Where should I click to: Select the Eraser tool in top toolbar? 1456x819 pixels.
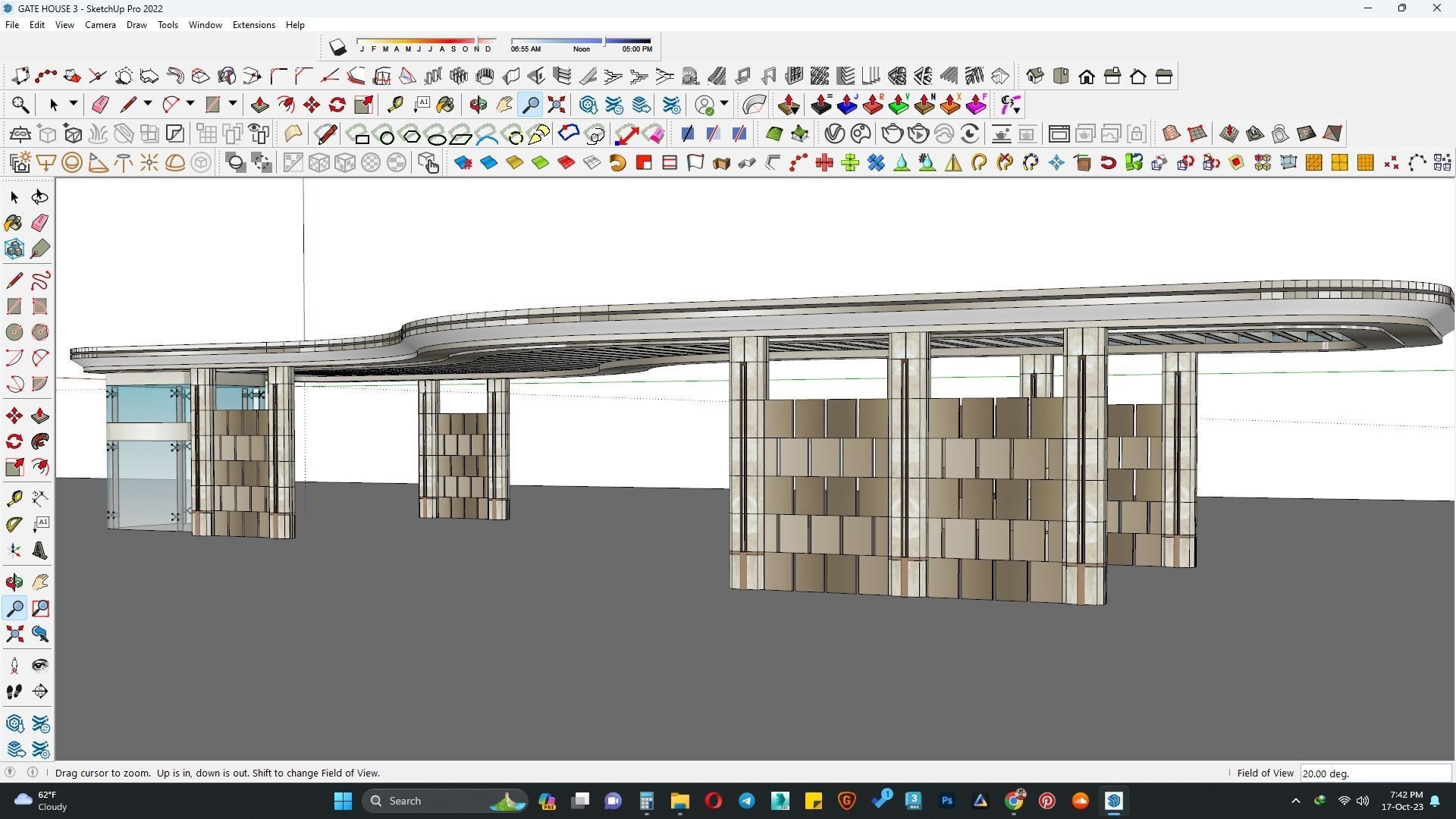pos(100,105)
